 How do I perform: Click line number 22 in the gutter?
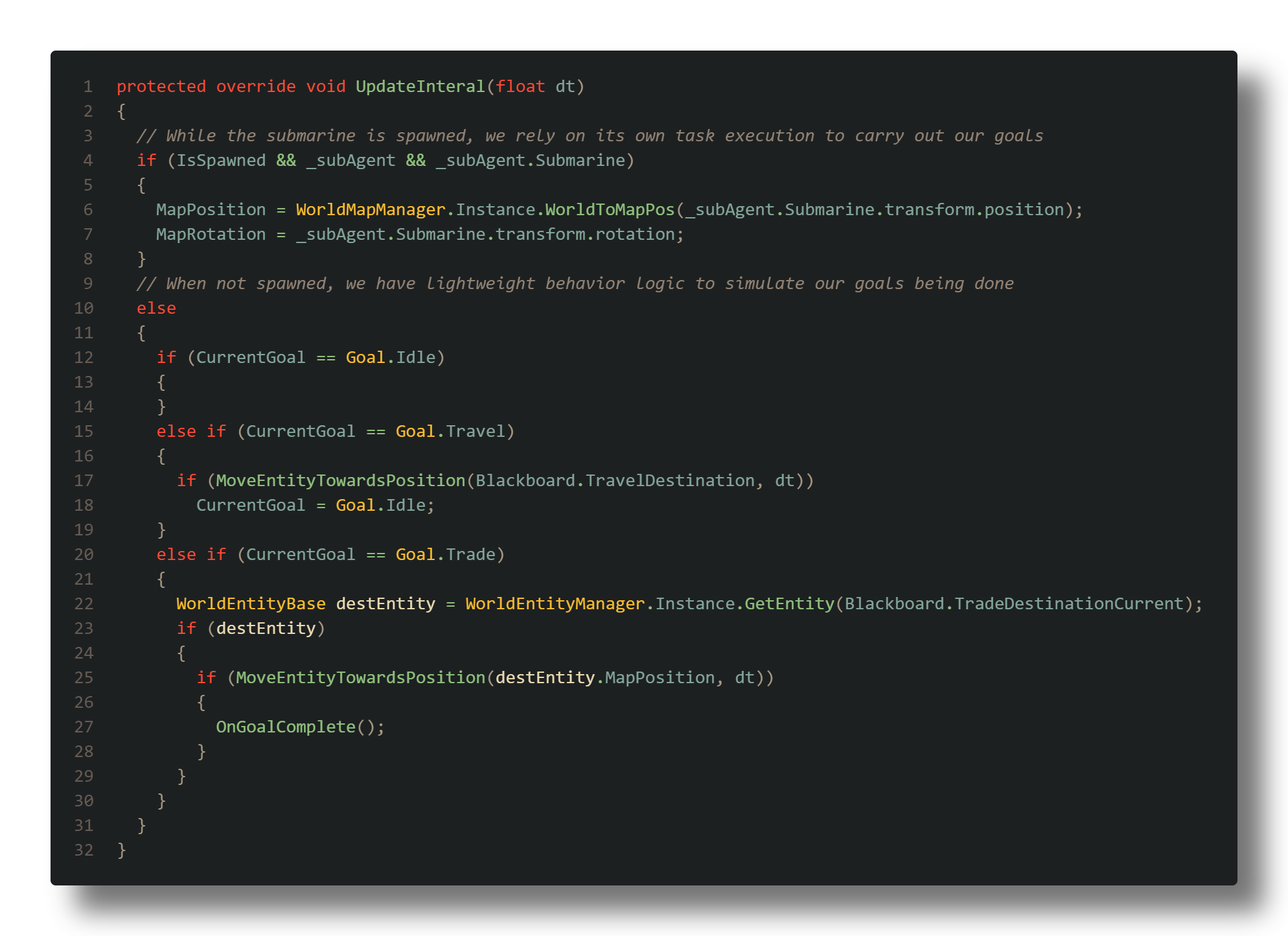click(83, 603)
